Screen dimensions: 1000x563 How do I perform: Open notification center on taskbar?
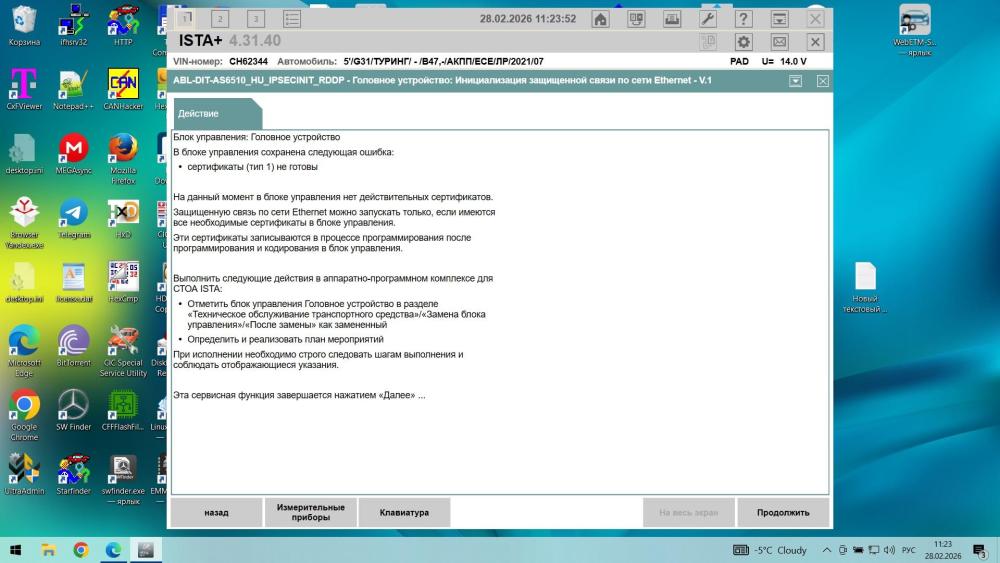coord(980,550)
